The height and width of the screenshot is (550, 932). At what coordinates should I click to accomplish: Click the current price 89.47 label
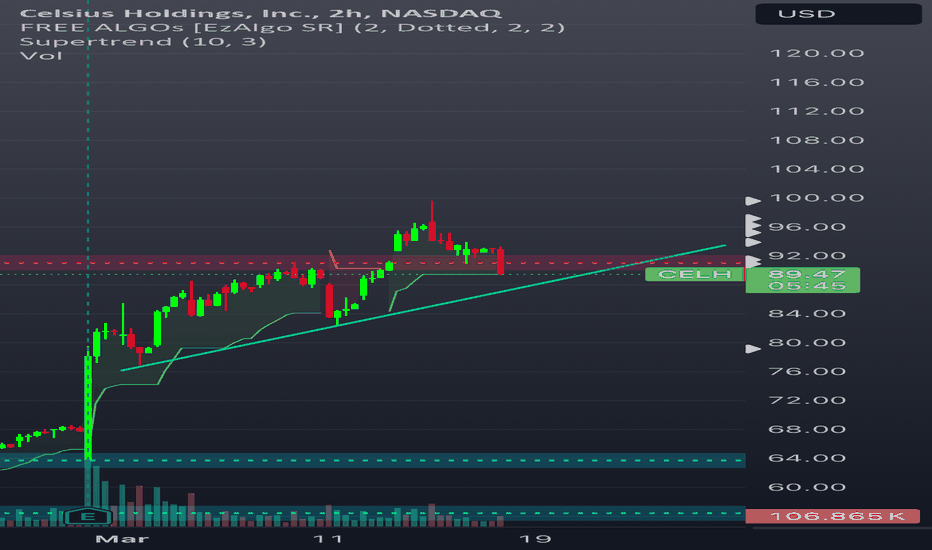tap(806, 274)
